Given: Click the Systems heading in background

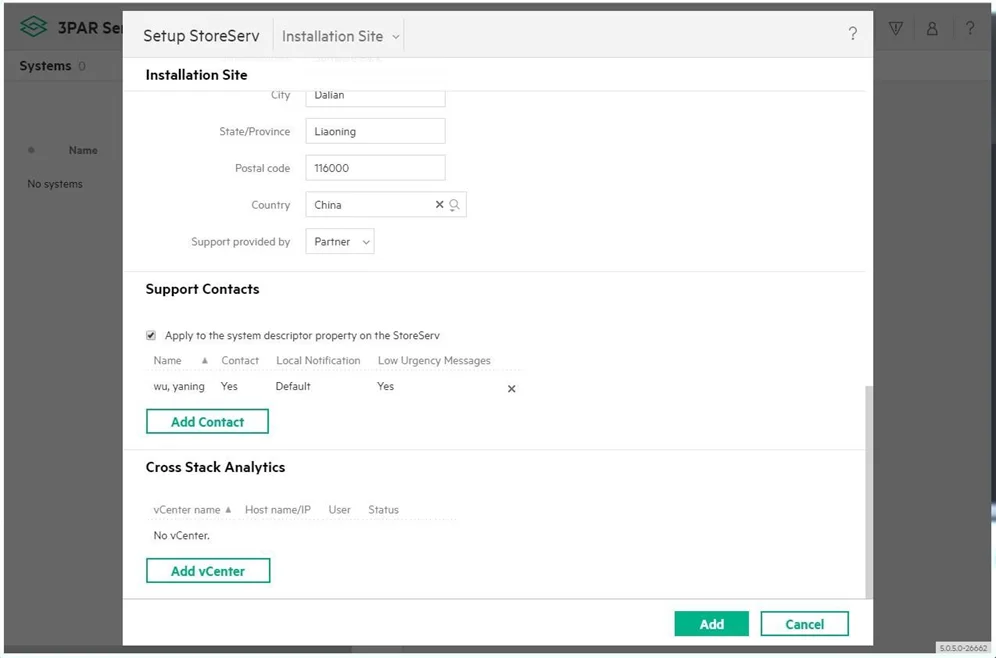Looking at the screenshot, I should coord(45,66).
